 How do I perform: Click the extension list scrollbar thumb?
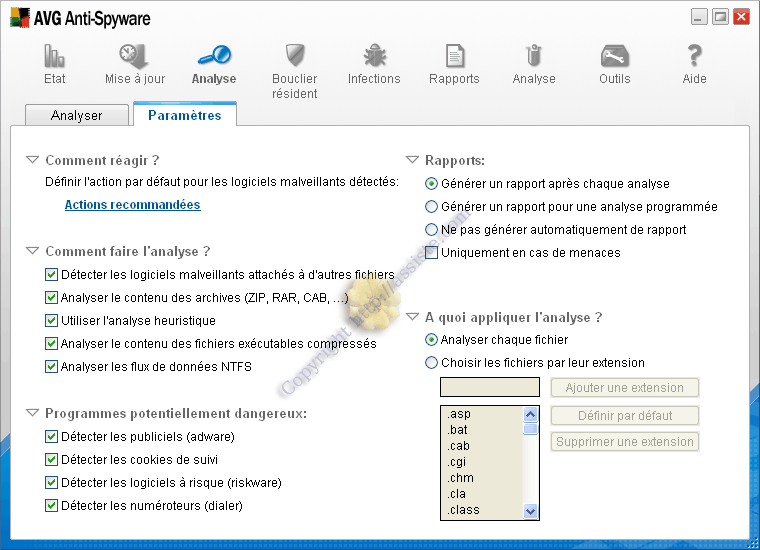[531, 429]
